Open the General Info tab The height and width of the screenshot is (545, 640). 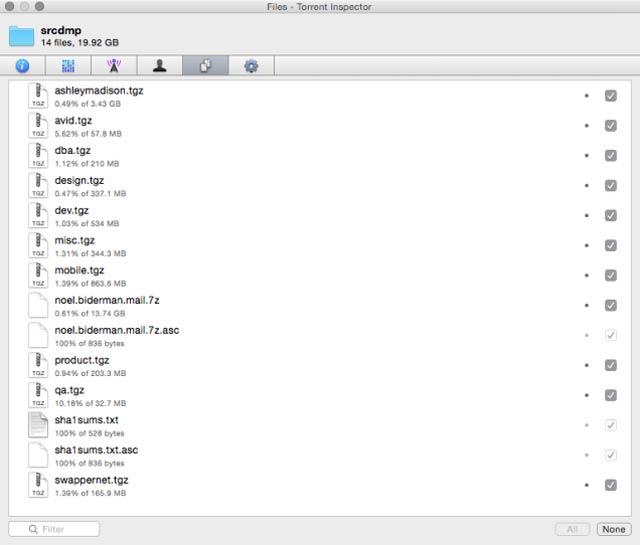(x=22, y=66)
